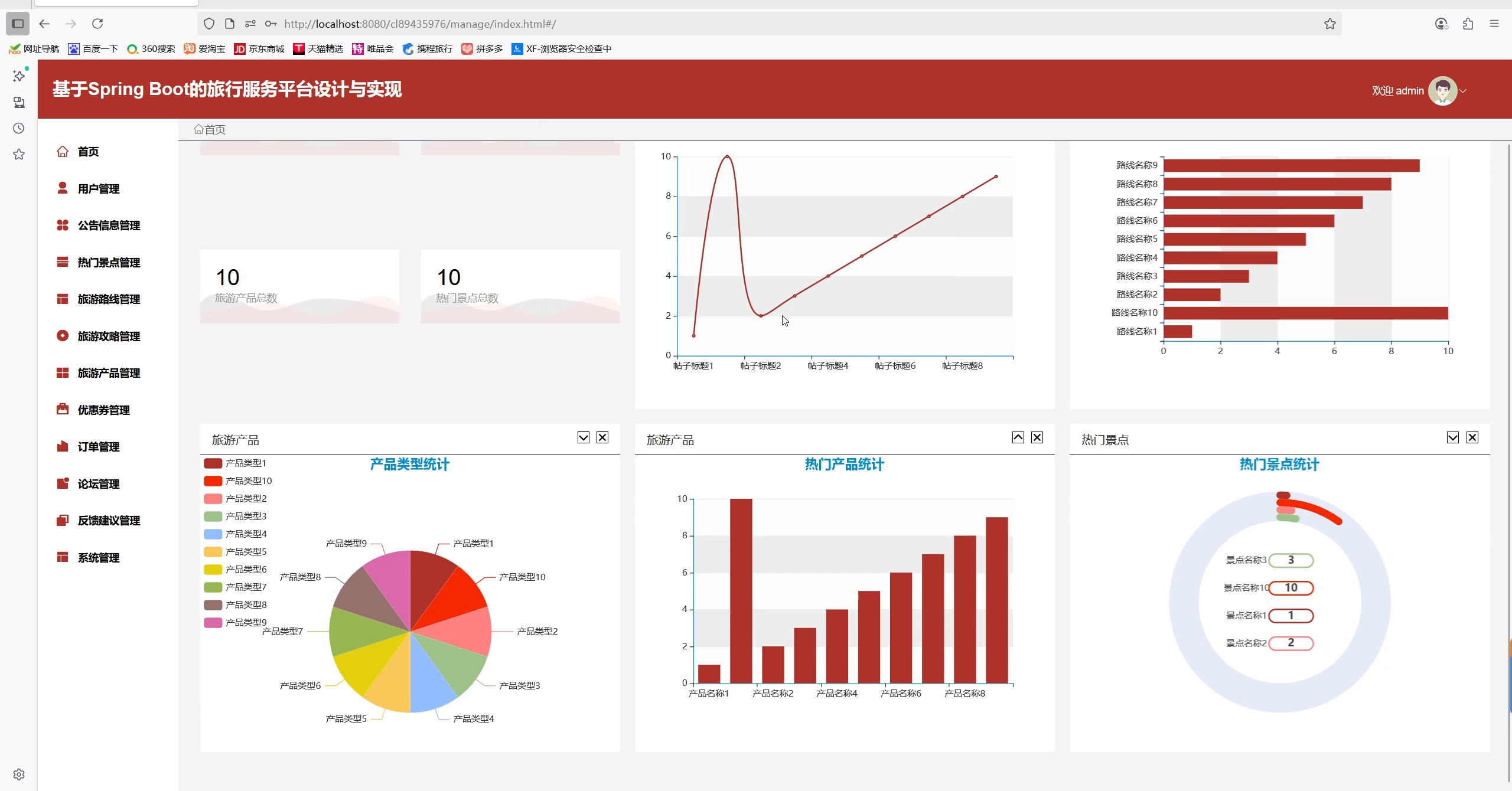Click the 优惠券管理 briefcase icon
The image size is (1512, 791).
[63, 409]
